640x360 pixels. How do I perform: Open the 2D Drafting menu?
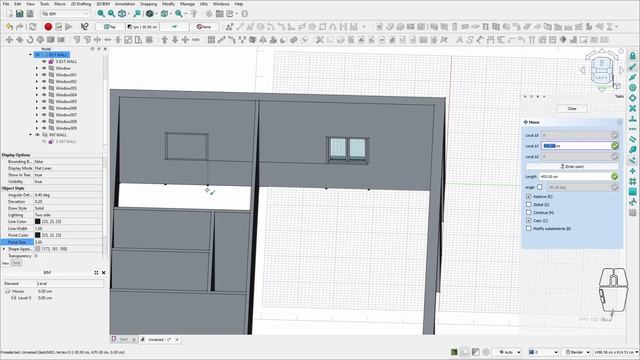pyautogui.click(x=81, y=4)
